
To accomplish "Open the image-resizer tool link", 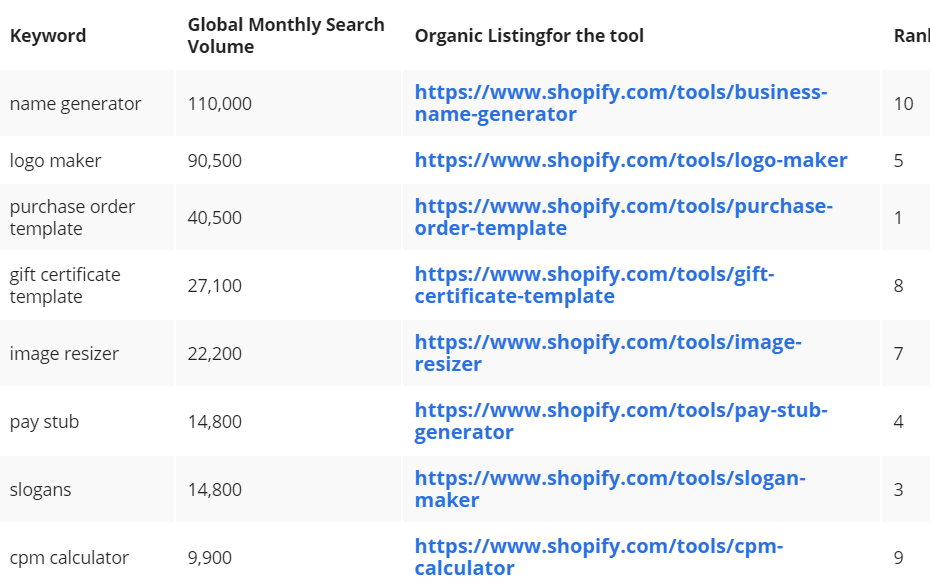I will pyautogui.click(x=608, y=353).
